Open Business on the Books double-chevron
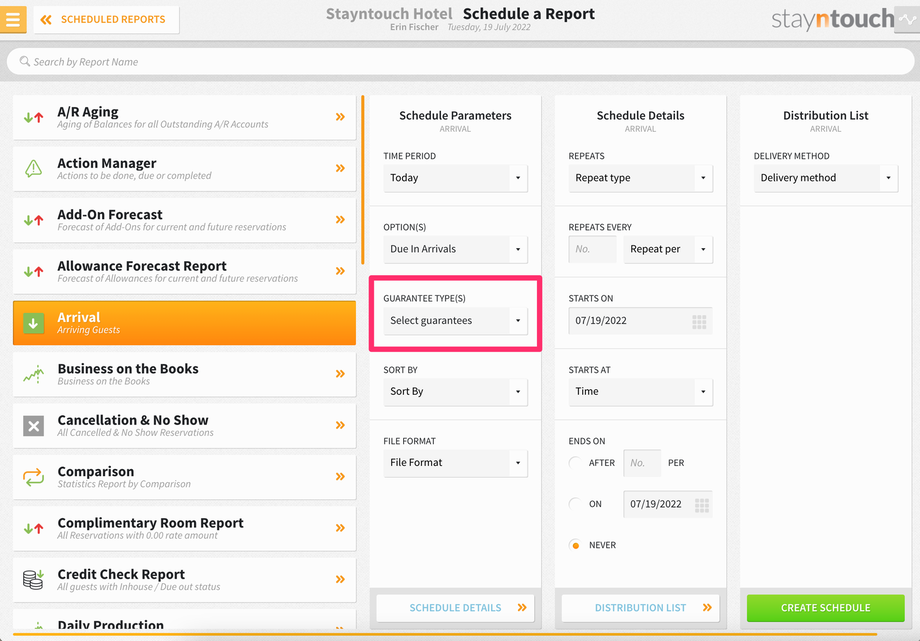 pos(340,374)
